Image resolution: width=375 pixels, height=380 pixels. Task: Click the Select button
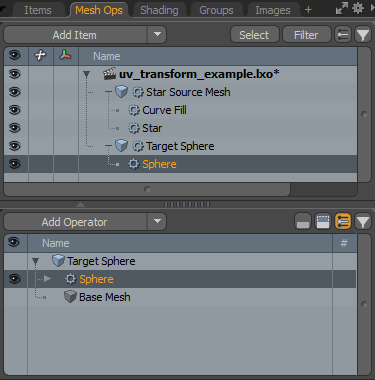coord(254,35)
